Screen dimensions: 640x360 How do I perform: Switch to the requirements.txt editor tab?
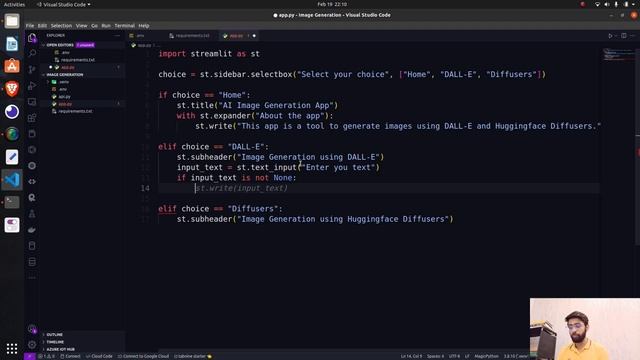click(x=192, y=36)
